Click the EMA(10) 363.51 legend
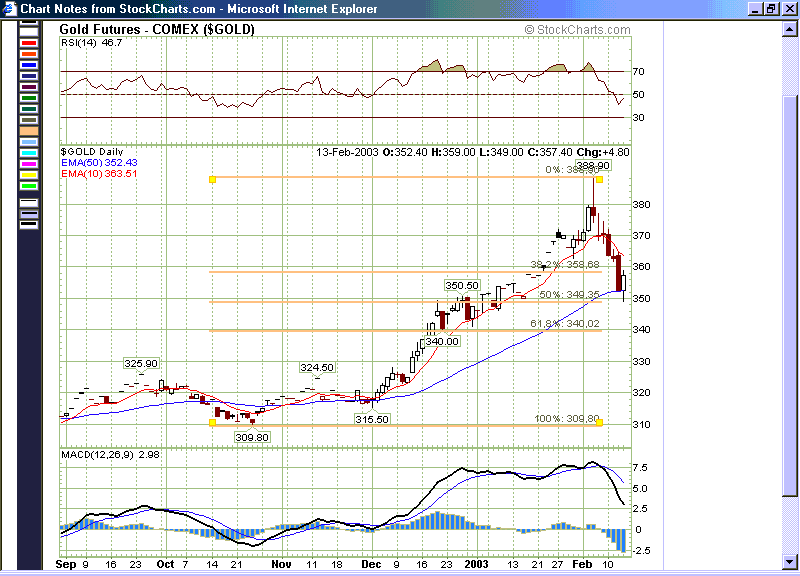 tap(99, 174)
